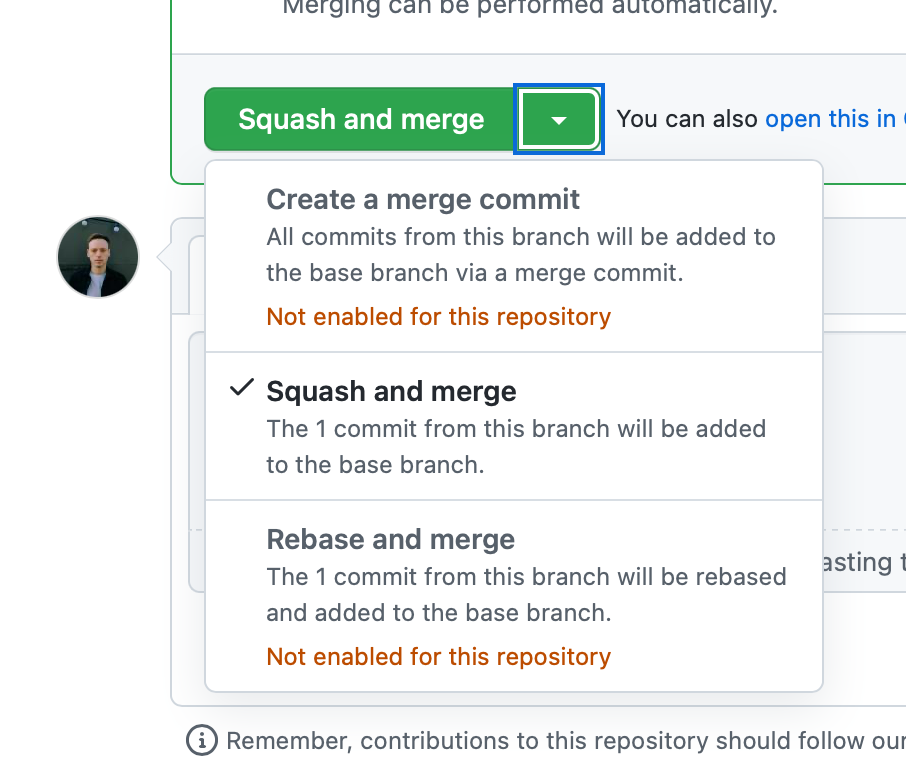Select Rebase and merge option
The width and height of the screenshot is (906, 772).
514,596
